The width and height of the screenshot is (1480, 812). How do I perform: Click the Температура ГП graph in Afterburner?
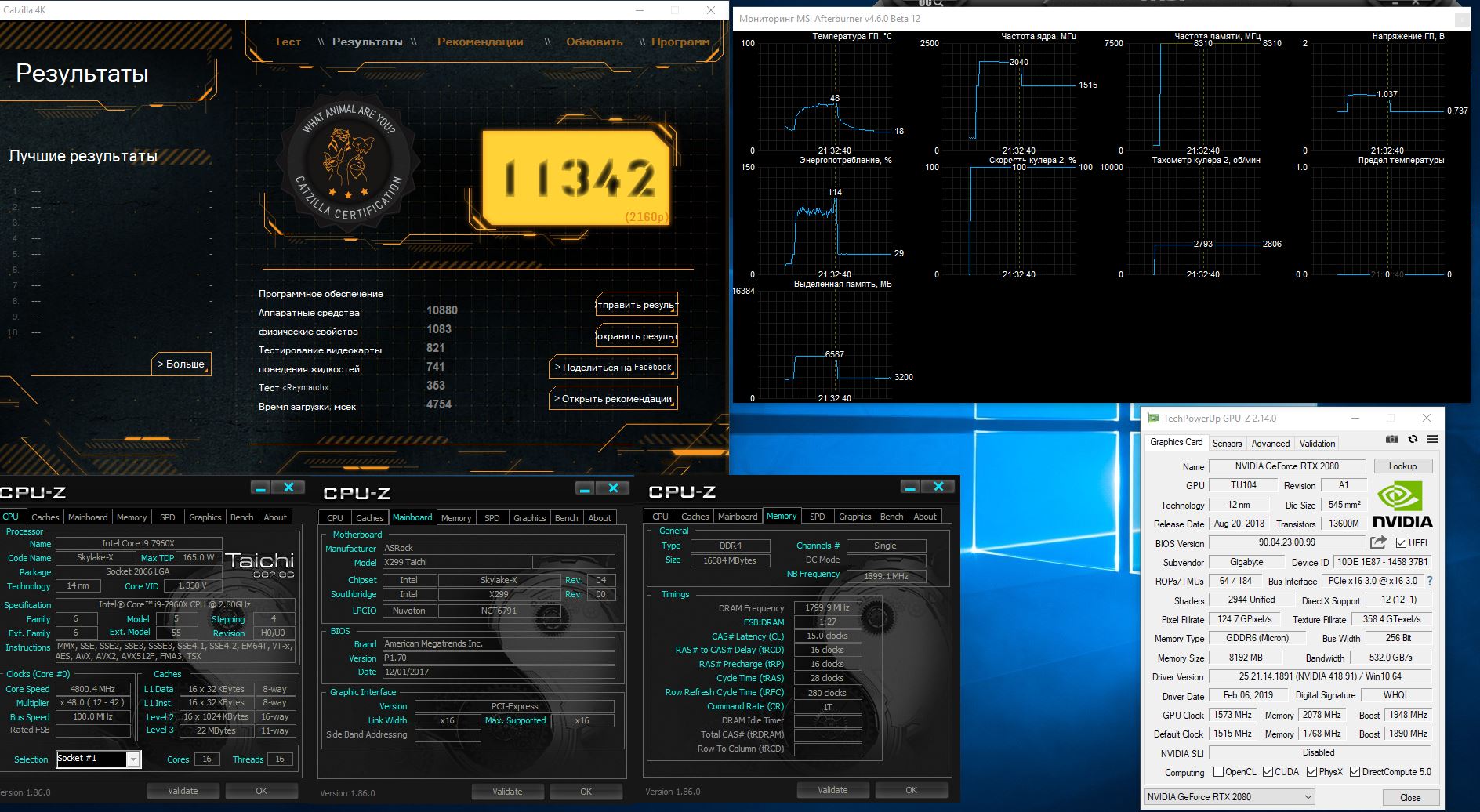pos(825,97)
